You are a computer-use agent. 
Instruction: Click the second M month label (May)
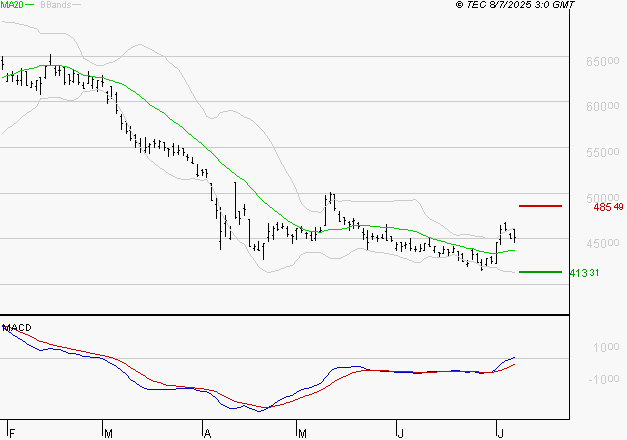tap(302, 433)
